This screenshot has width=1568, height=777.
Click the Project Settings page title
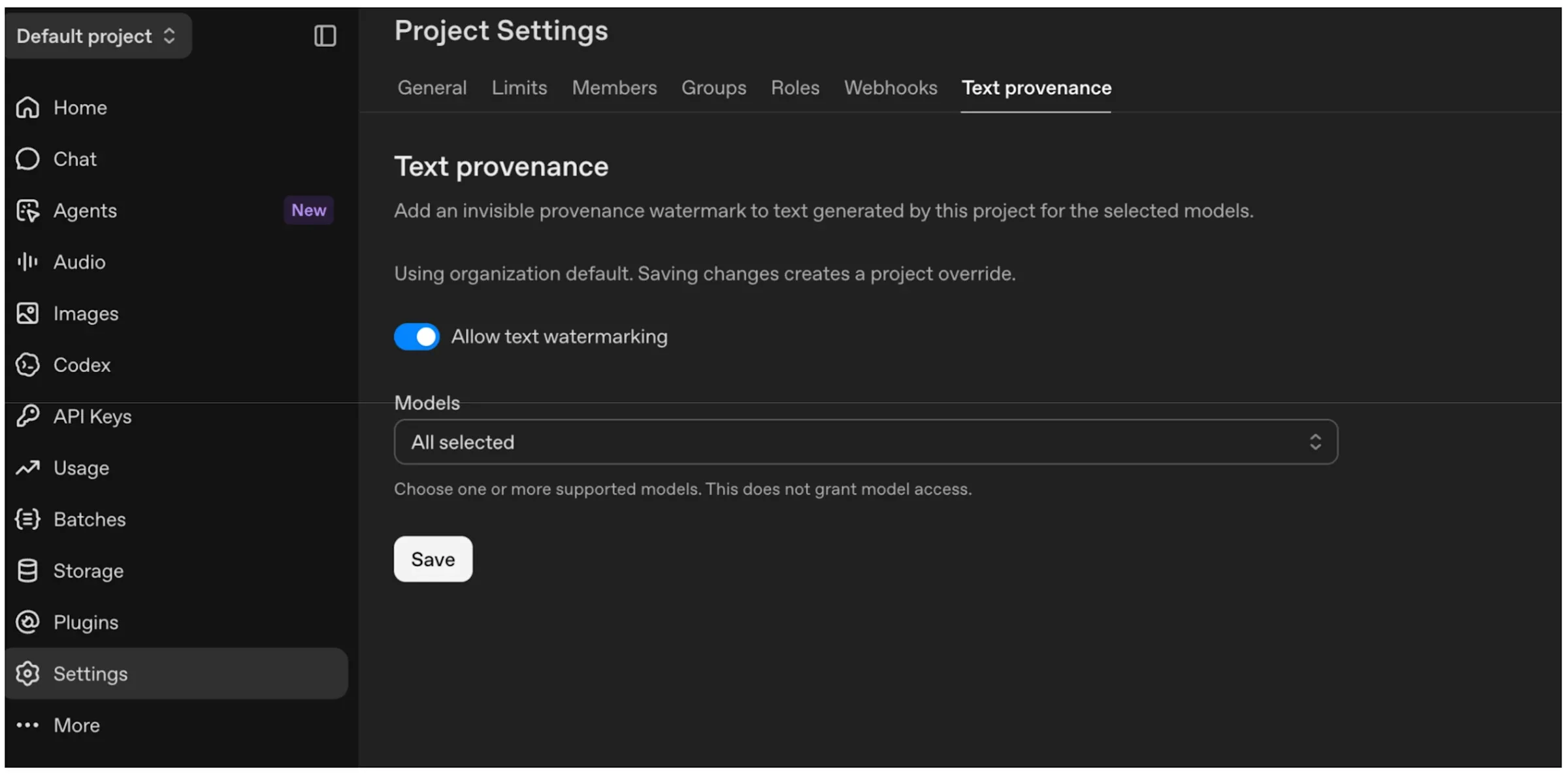tap(501, 31)
